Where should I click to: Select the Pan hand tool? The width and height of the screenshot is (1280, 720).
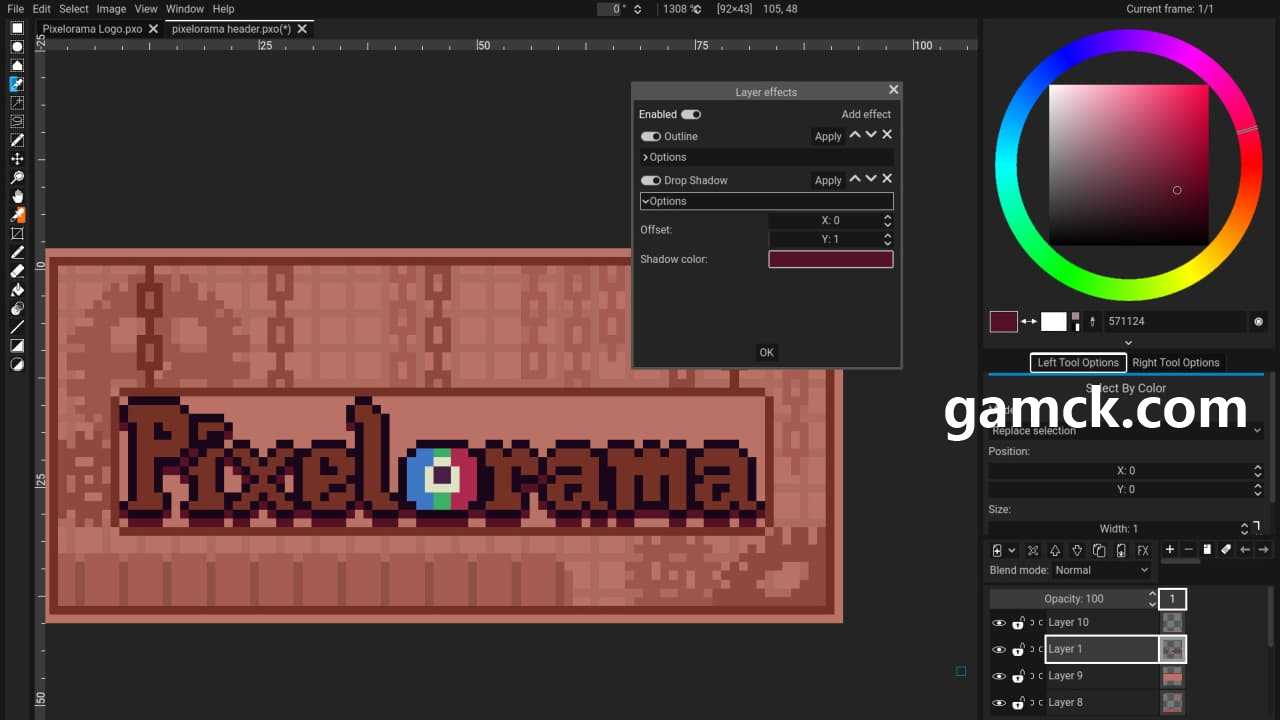17,196
